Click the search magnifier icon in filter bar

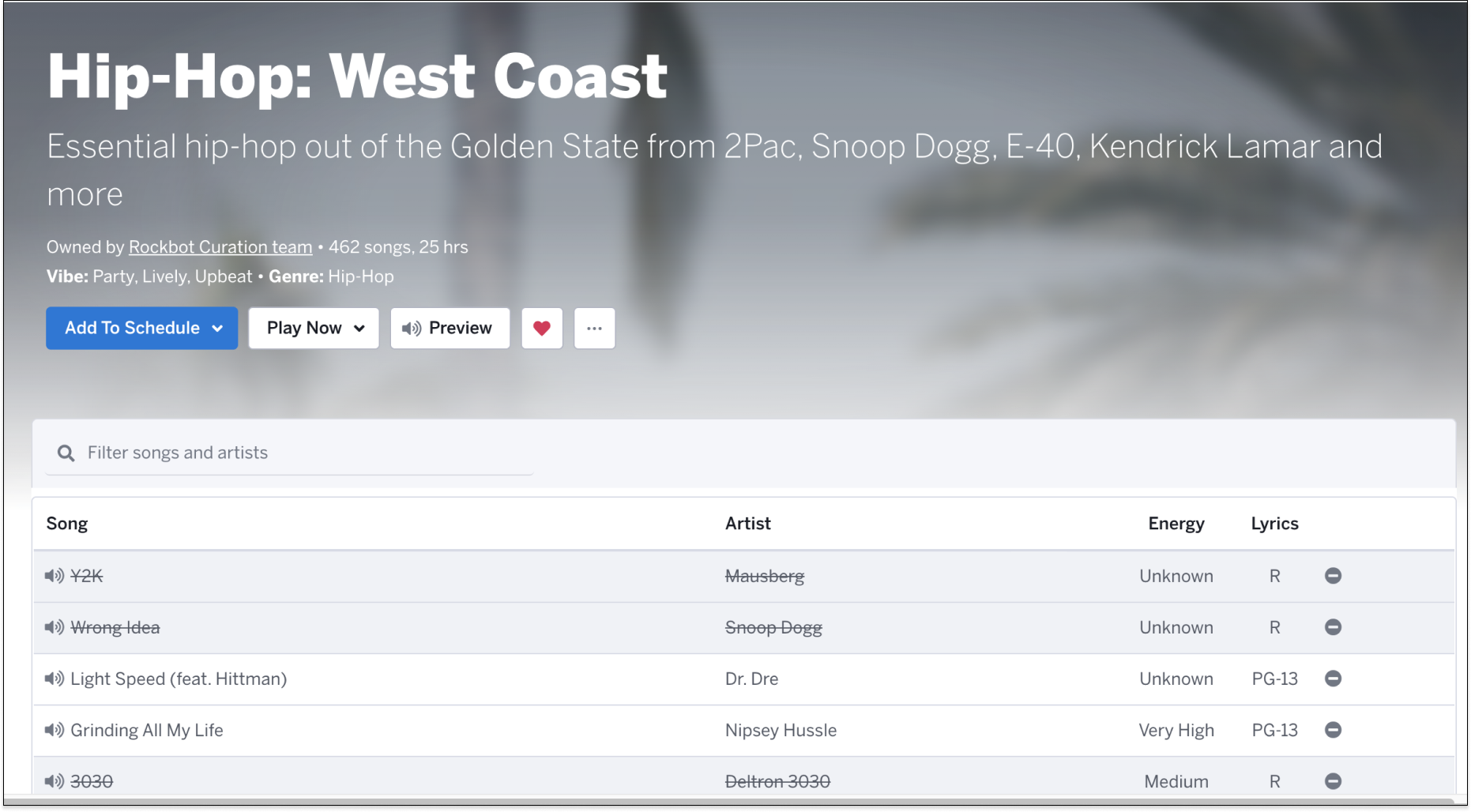click(66, 453)
